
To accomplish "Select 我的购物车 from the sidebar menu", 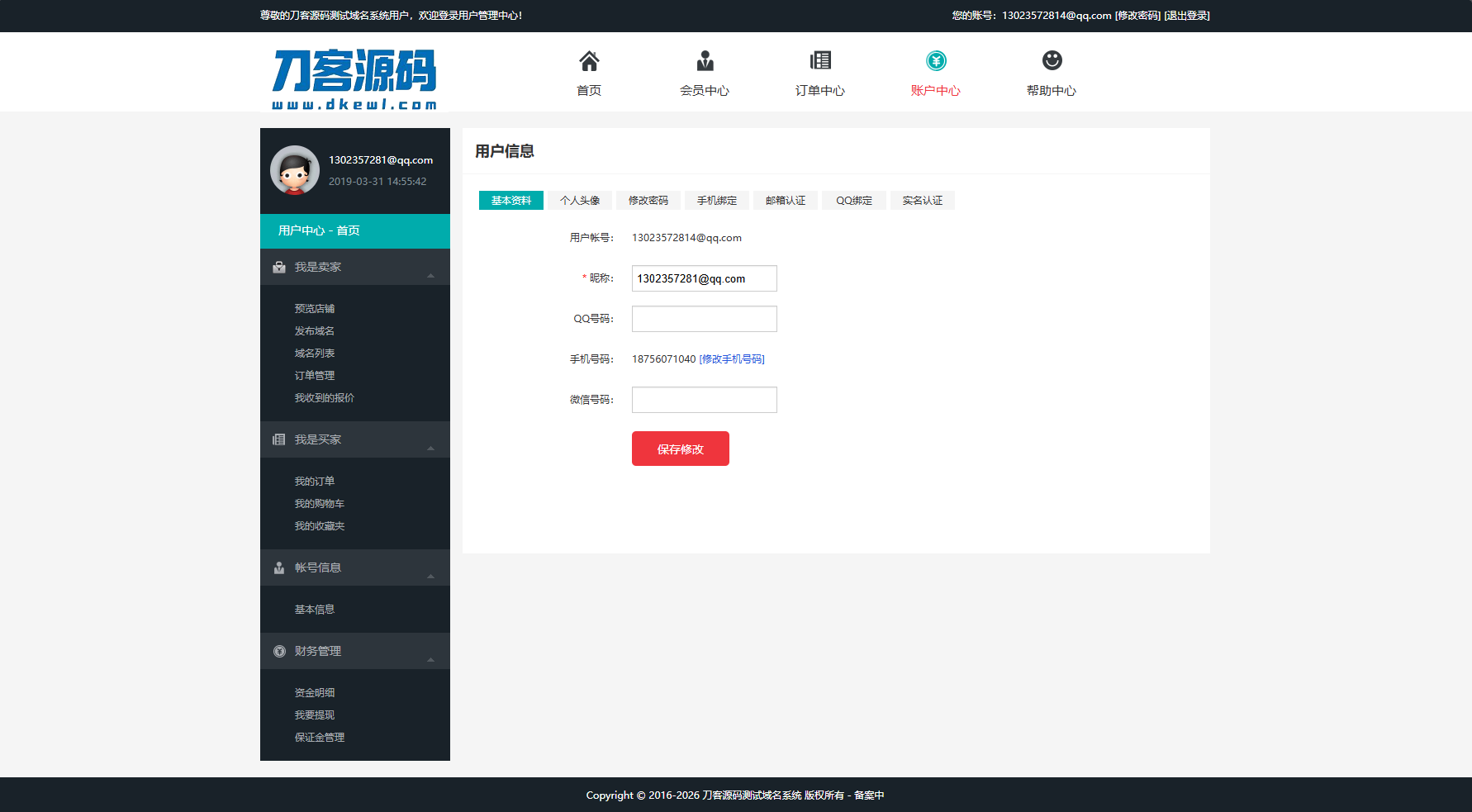I will pyautogui.click(x=319, y=503).
